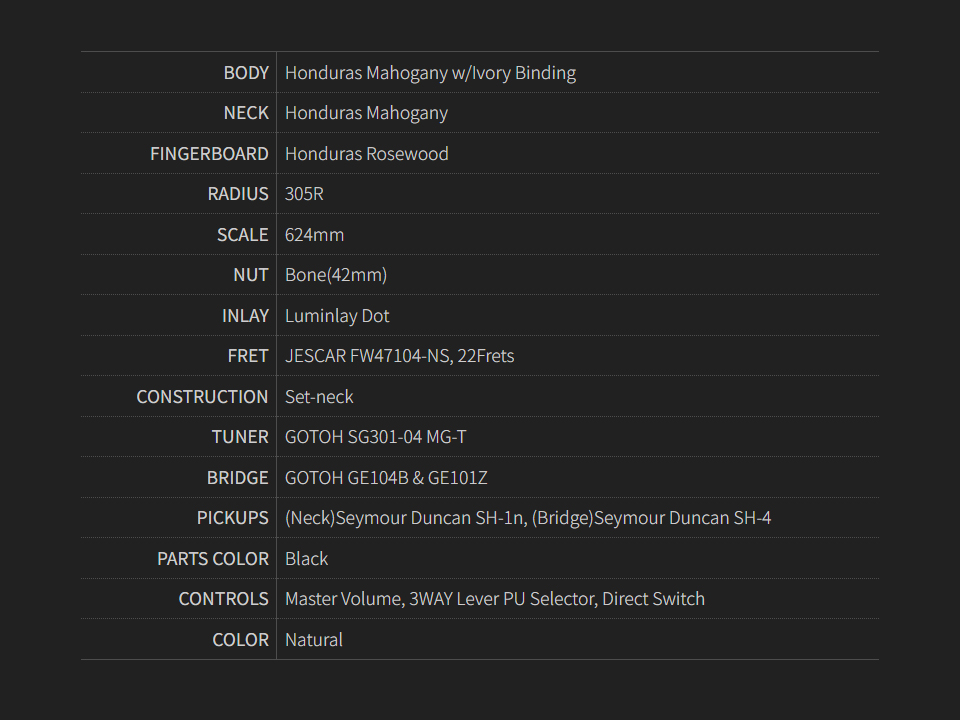Select the Bone(42mm) nut value
The image size is (960, 720).
[x=336, y=275]
